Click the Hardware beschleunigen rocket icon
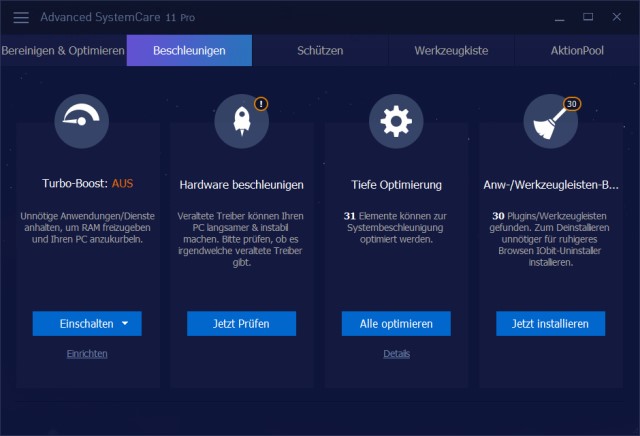The image size is (640, 436). click(242, 121)
